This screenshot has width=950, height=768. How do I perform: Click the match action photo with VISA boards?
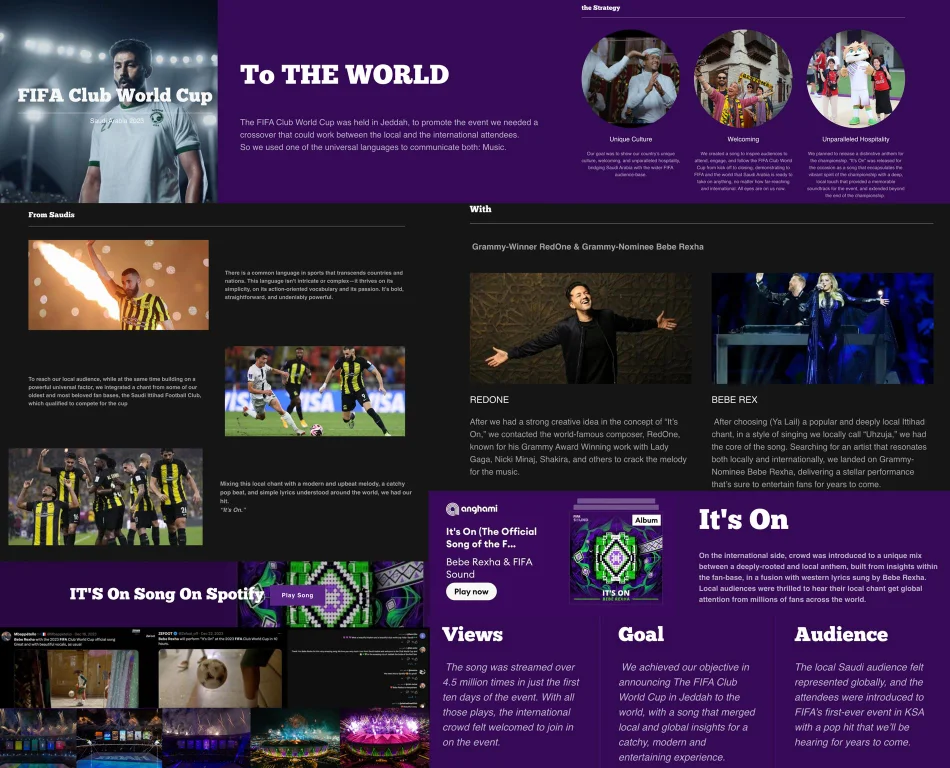(314, 391)
